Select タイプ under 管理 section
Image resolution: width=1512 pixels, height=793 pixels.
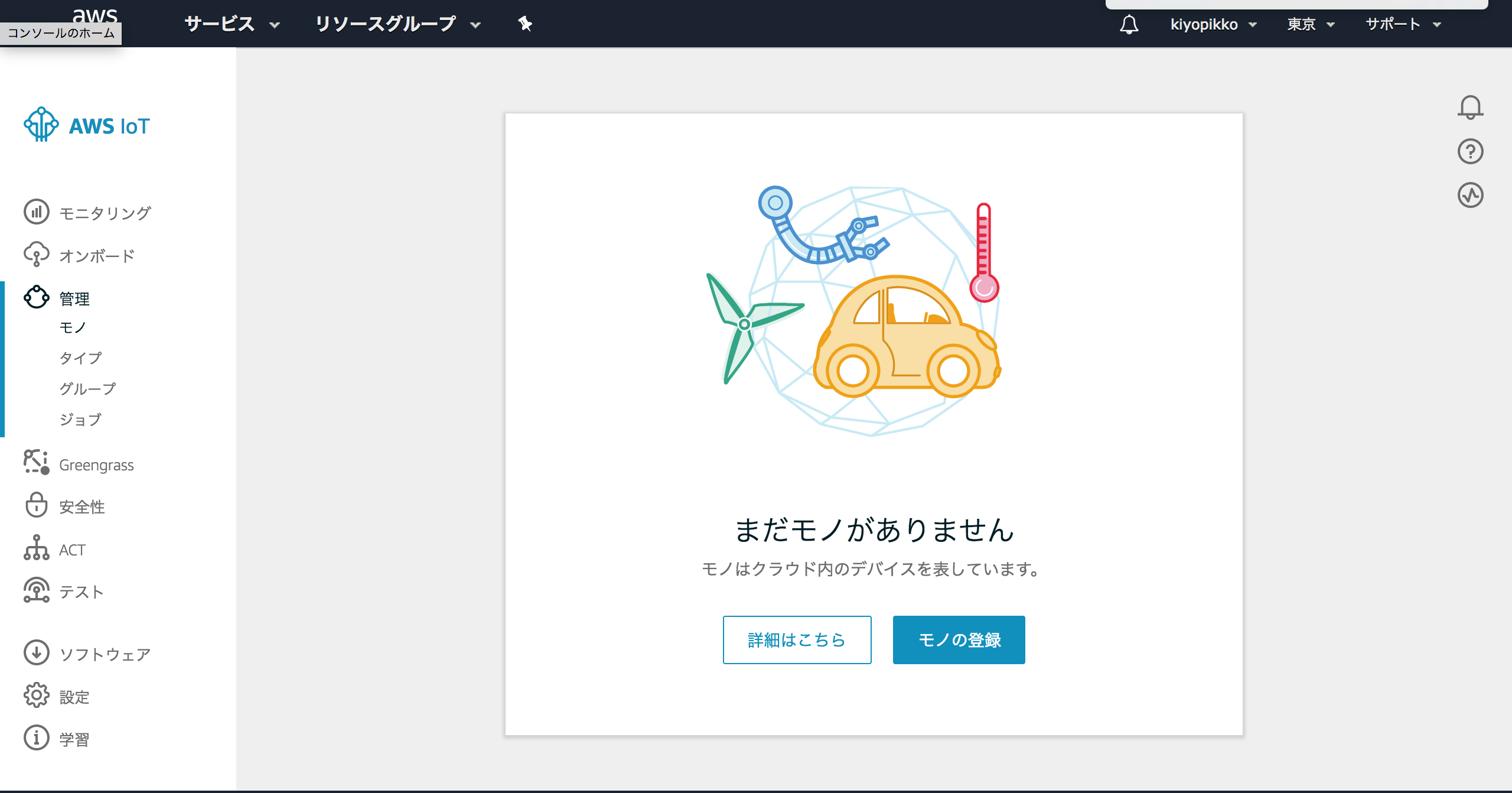tap(80, 358)
